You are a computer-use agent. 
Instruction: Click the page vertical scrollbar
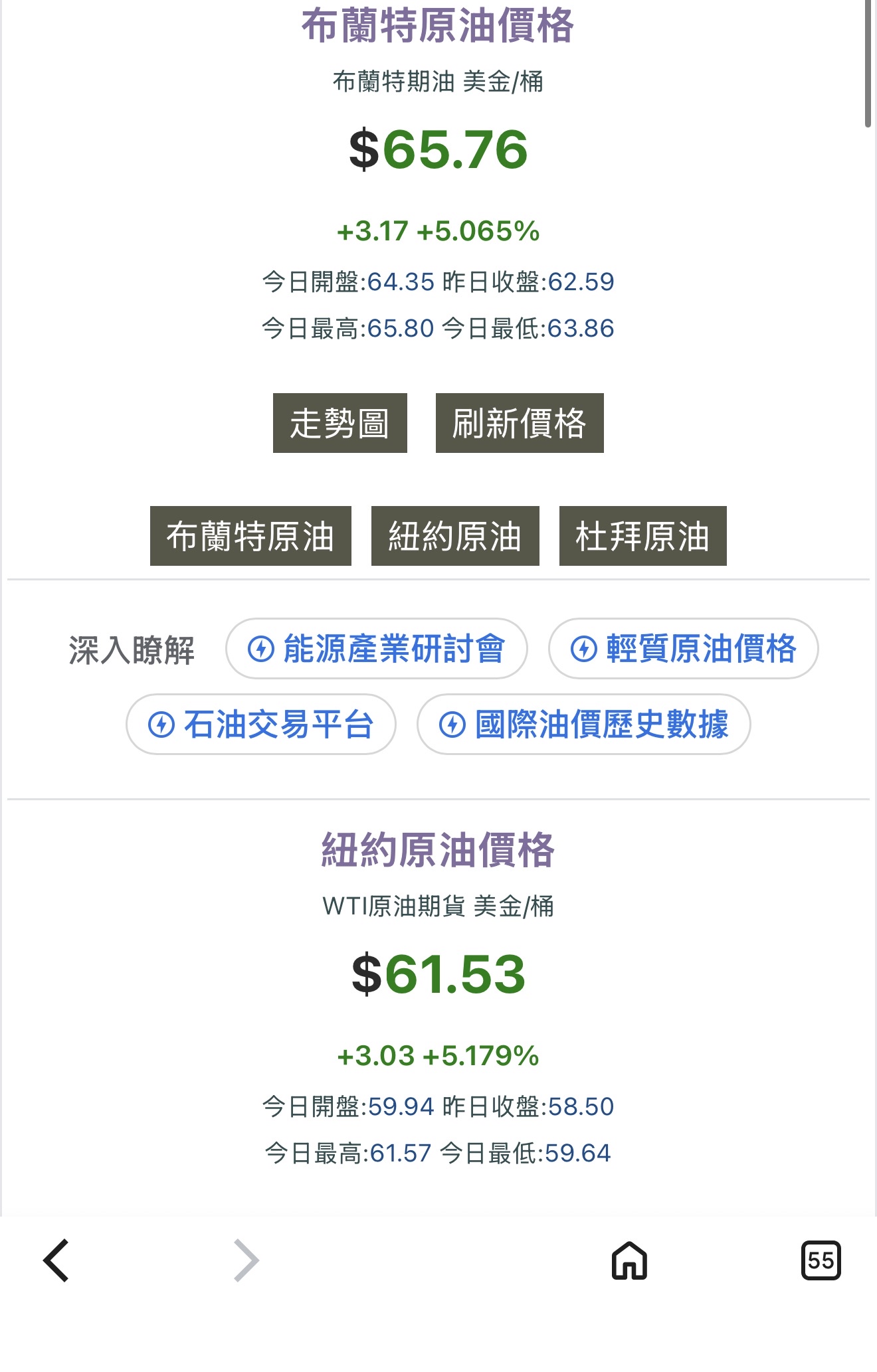tap(868, 63)
